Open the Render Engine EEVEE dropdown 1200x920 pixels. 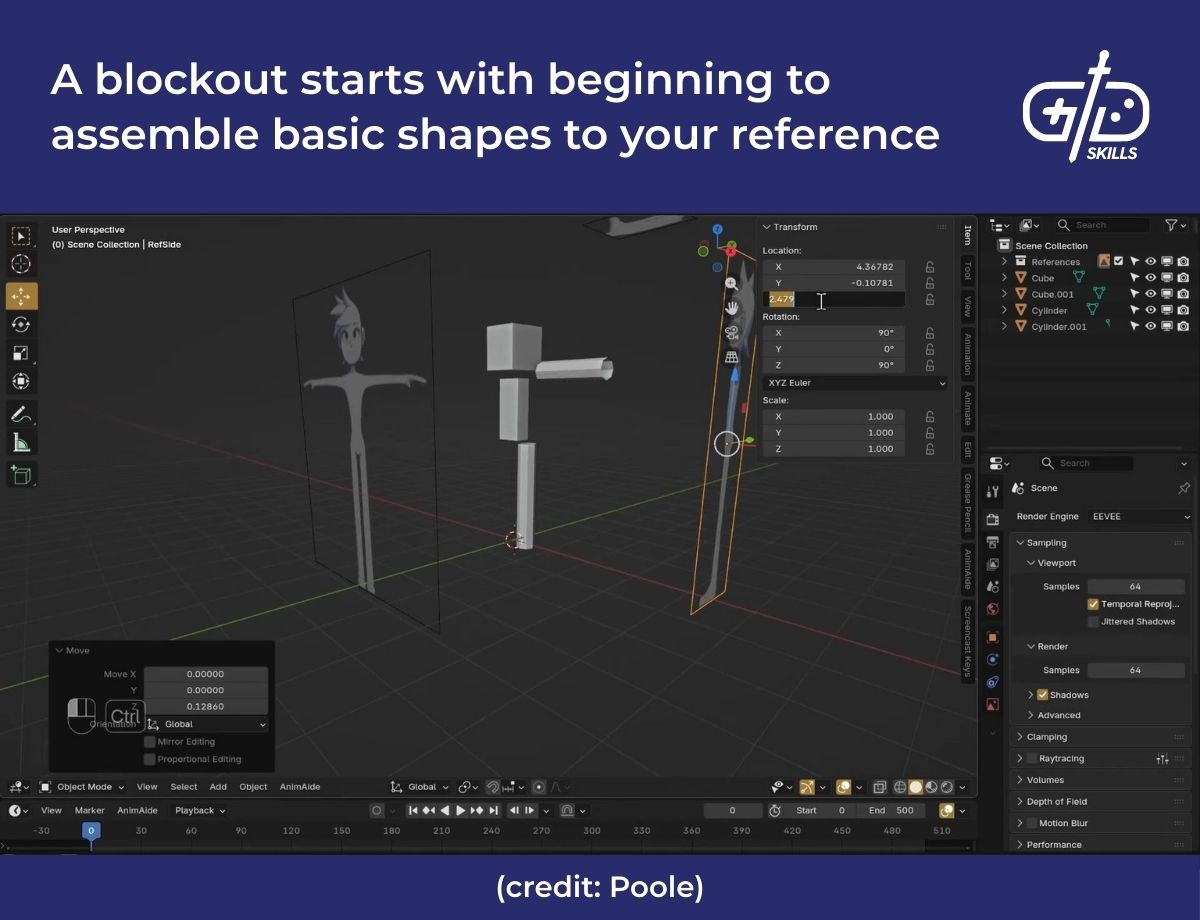[x=1138, y=516]
